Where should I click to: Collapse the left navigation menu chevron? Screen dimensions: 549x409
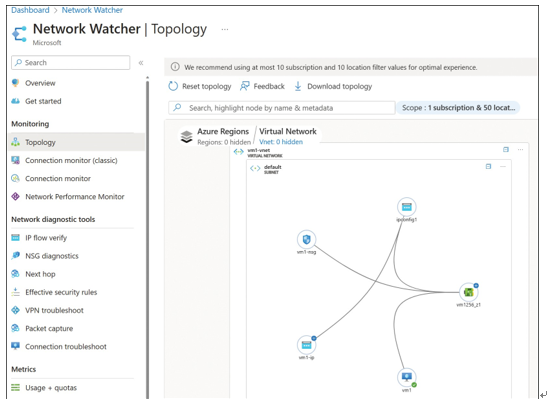coord(141,63)
